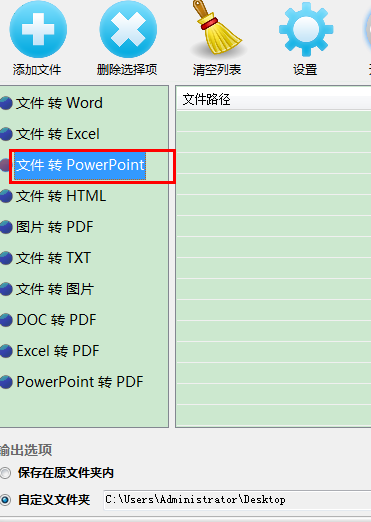Select 文件 转 Word conversion mode
The height and width of the screenshot is (522, 371).
59,103
